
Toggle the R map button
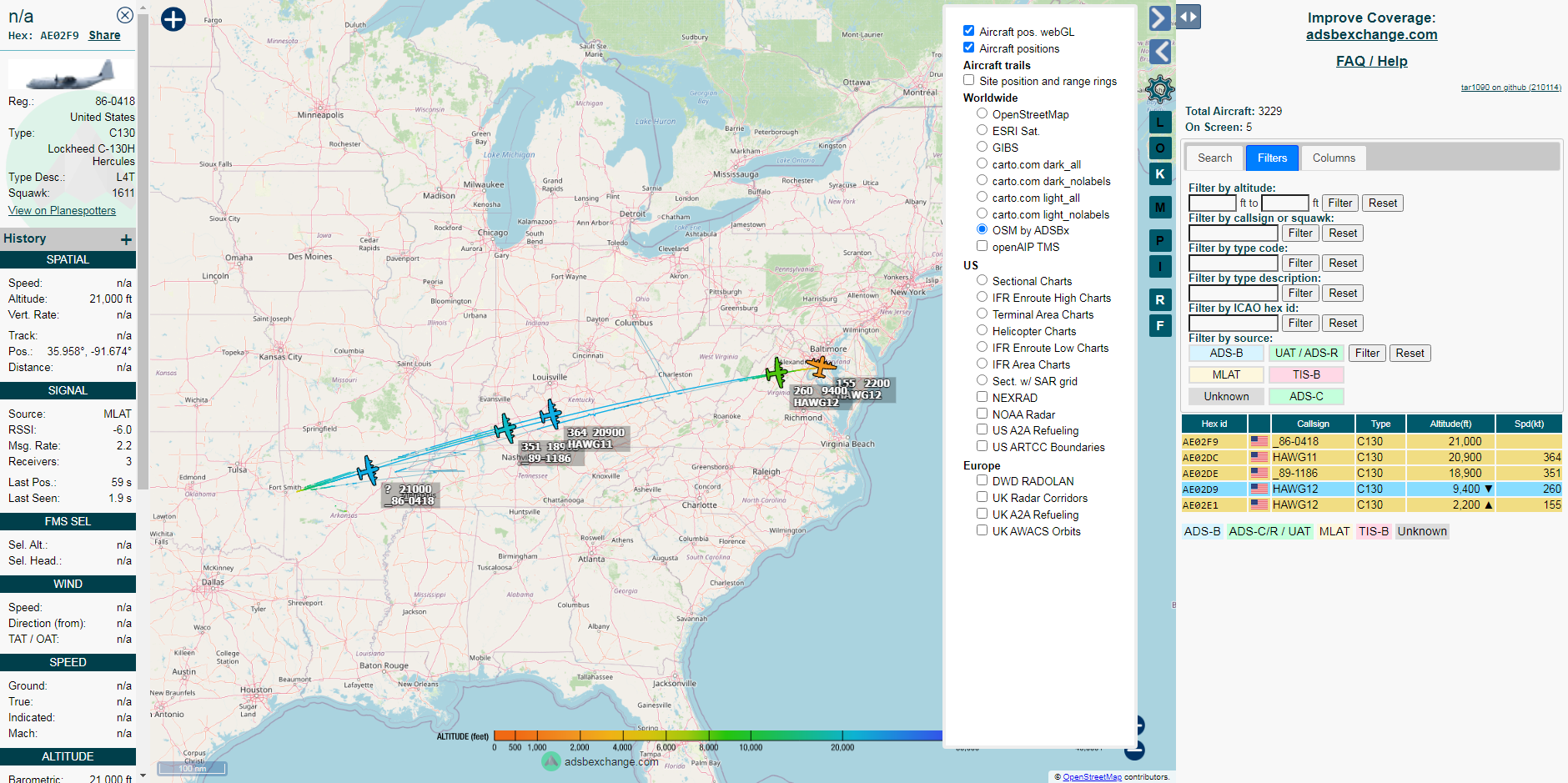[1160, 300]
